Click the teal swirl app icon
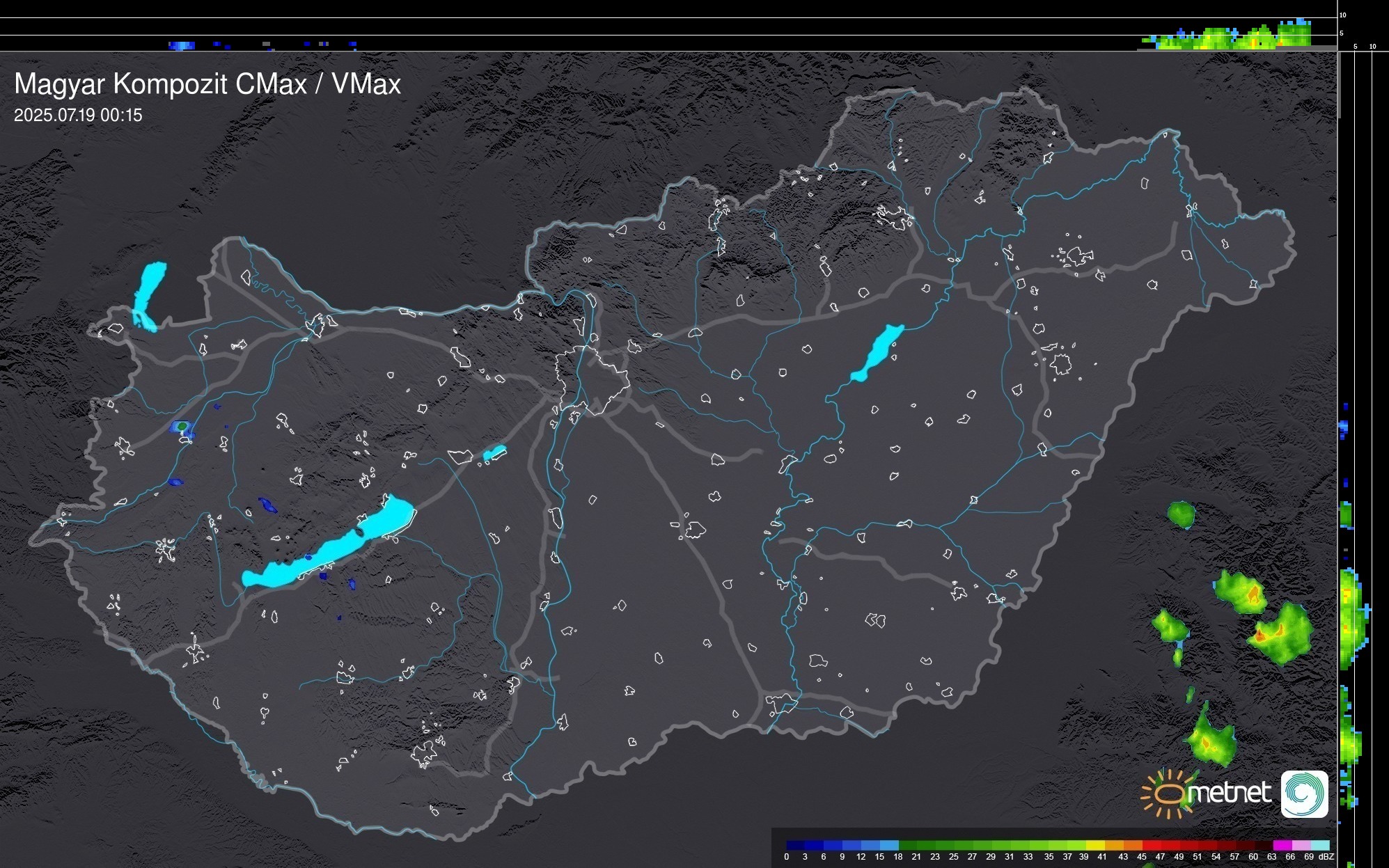This screenshot has height=868, width=1389. click(1304, 794)
